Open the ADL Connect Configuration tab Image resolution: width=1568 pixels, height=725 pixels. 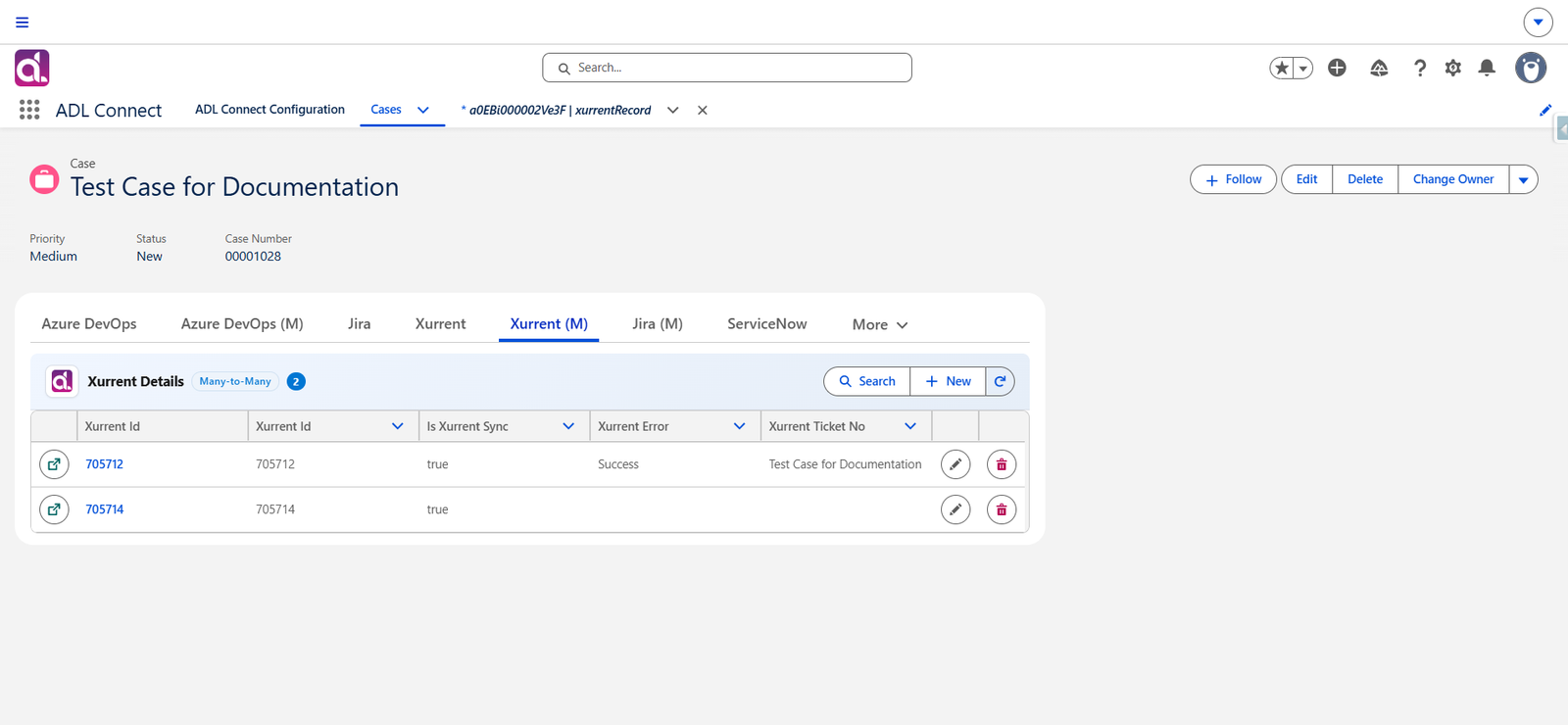(x=269, y=110)
